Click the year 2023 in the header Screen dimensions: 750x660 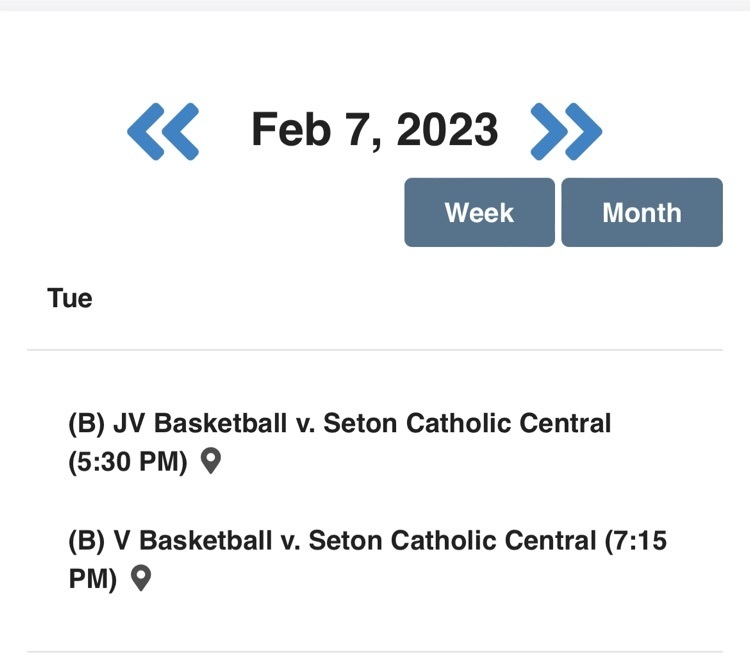point(447,129)
